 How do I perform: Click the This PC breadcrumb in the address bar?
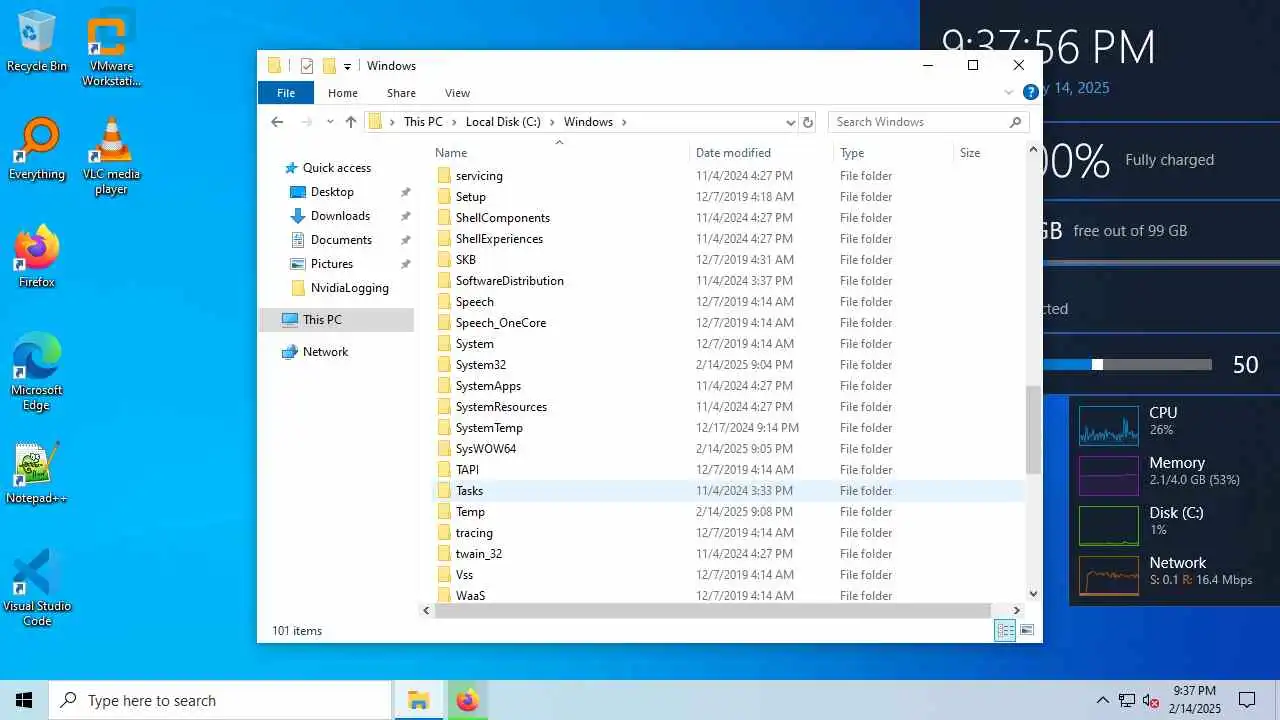click(x=423, y=122)
